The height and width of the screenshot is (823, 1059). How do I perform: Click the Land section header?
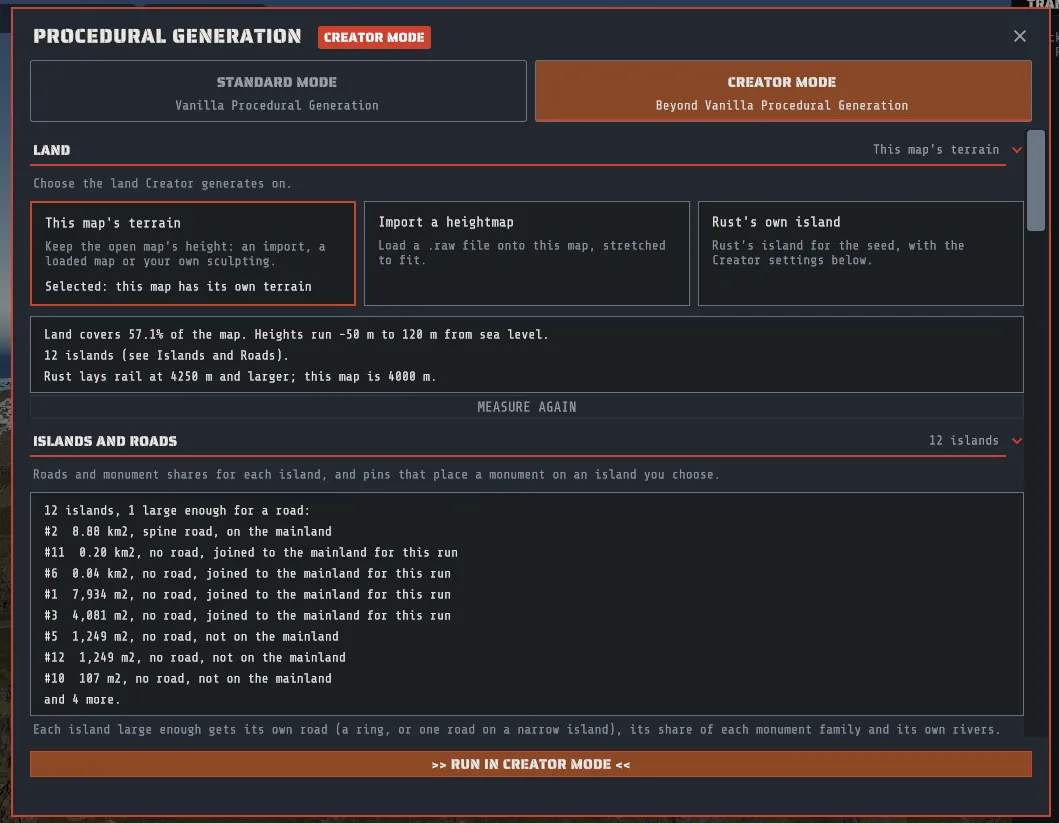[x=52, y=150]
